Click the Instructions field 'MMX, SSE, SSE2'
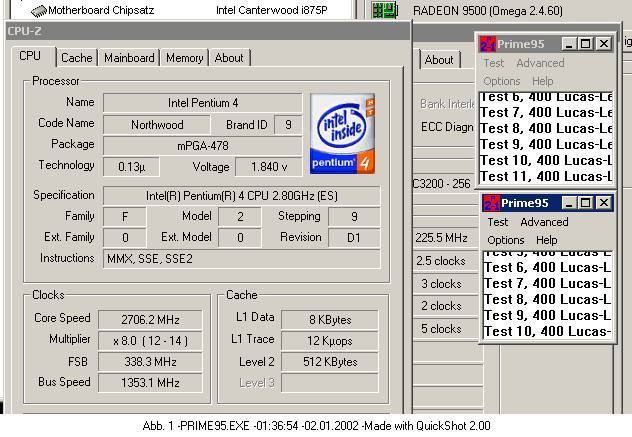632x437 pixels. (242, 259)
